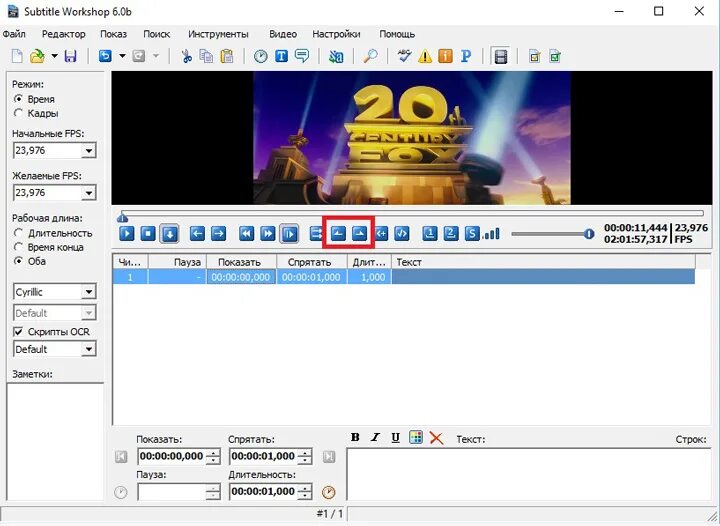Undo the last action
This screenshot has width=720, height=526.
click(105, 56)
